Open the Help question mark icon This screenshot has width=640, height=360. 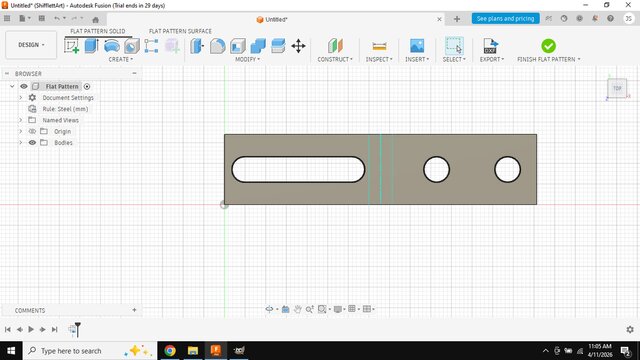click(610, 18)
